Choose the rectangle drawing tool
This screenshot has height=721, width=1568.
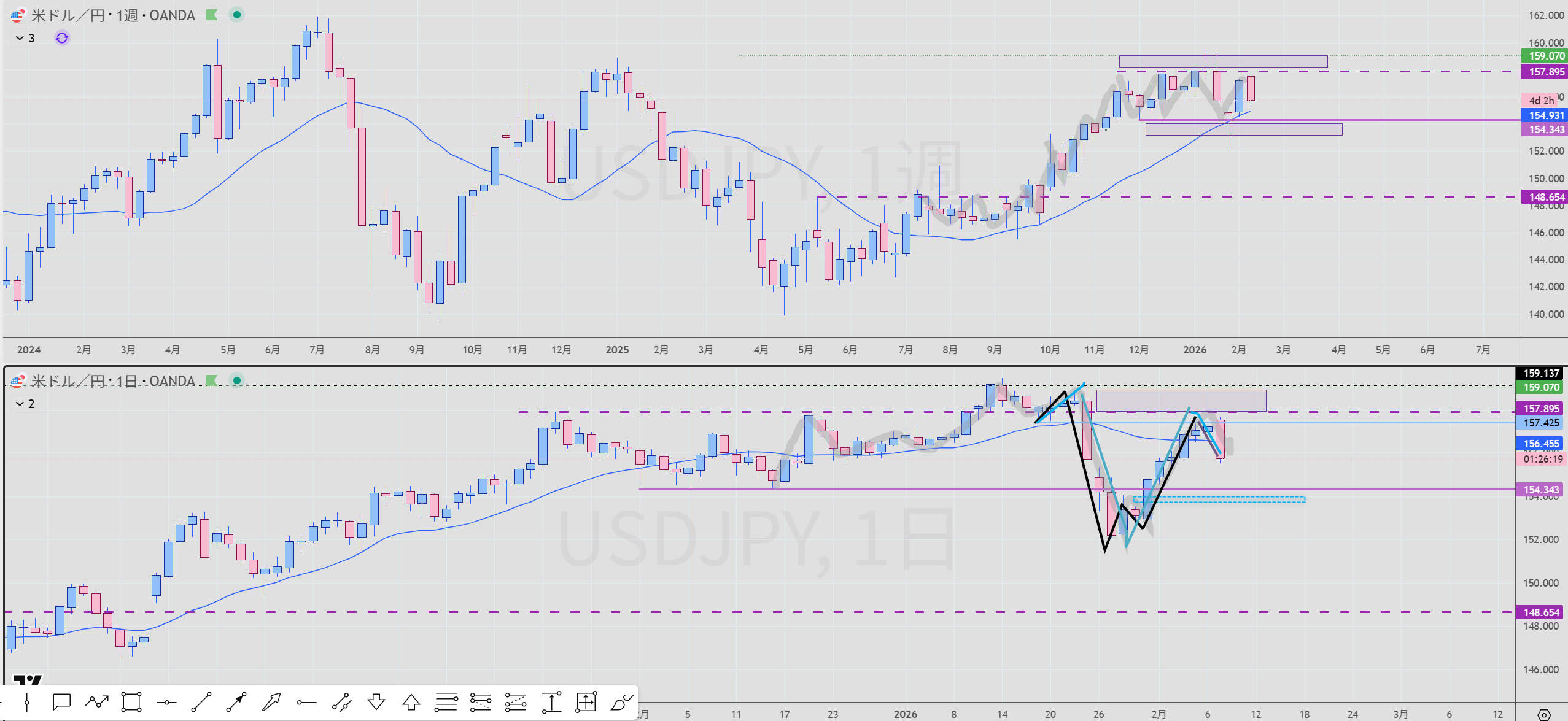(x=131, y=702)
